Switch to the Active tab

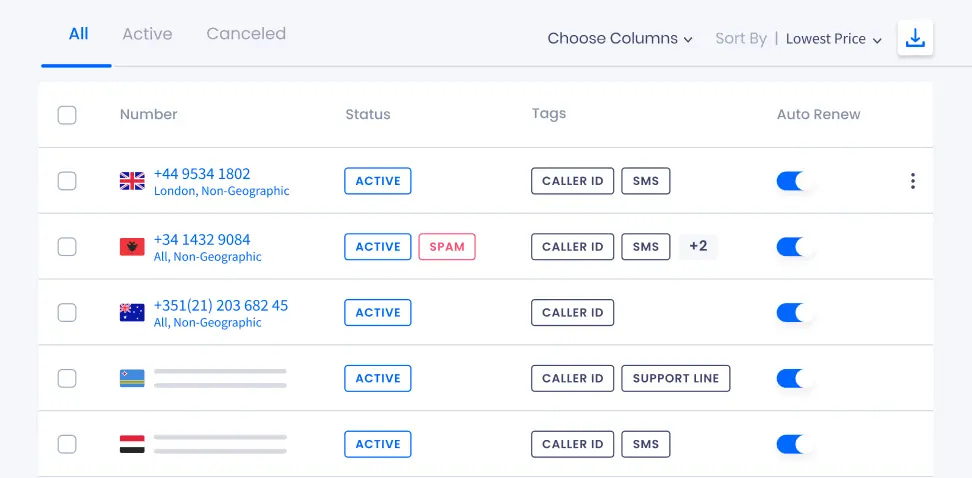(147, 33)
